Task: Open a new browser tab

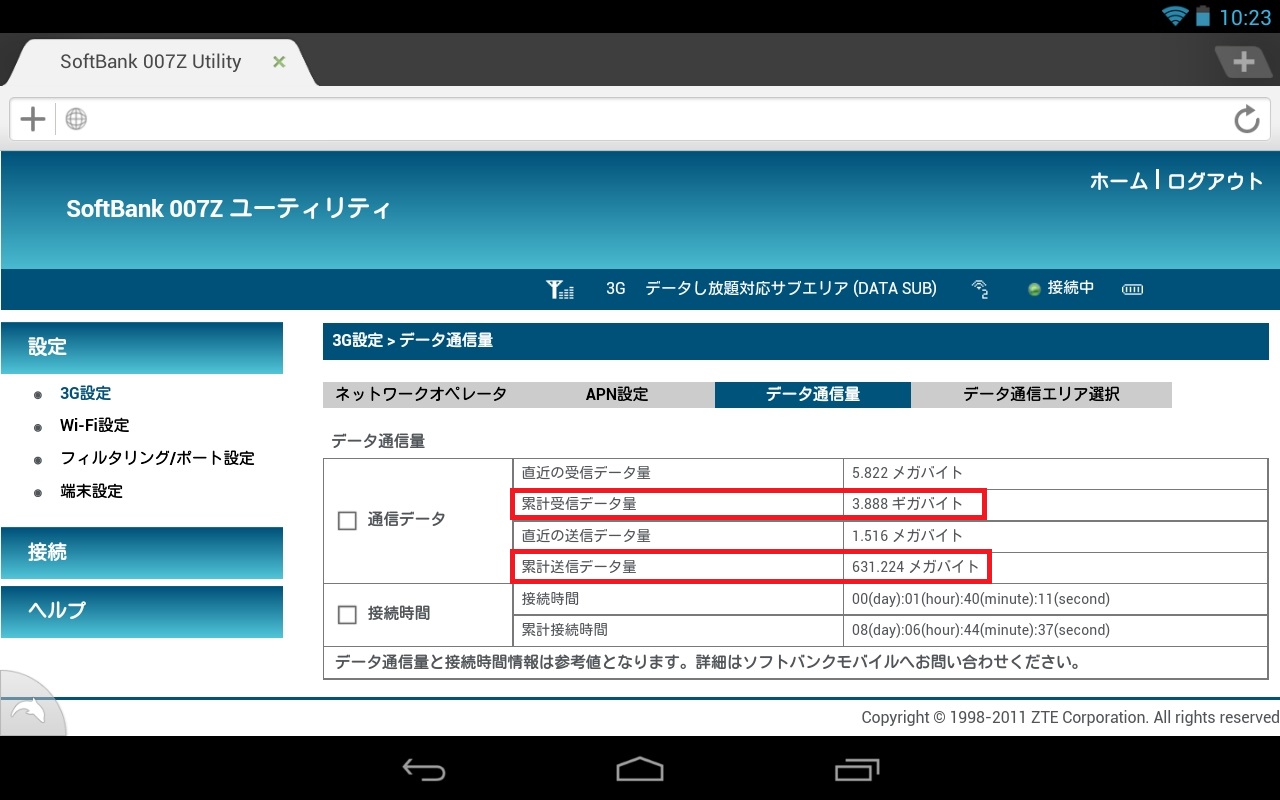Action: pos(1243,62)
